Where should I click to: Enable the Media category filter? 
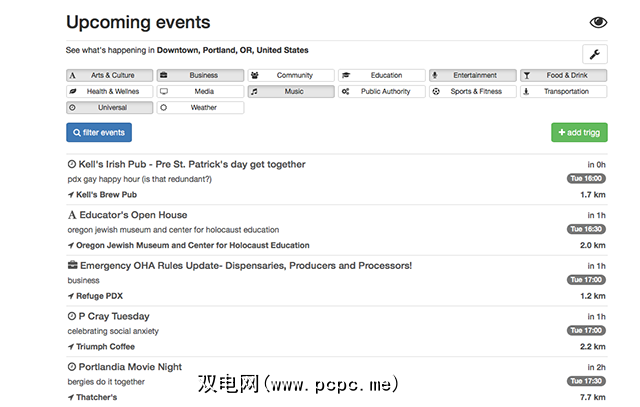click(x=199, y=91)
